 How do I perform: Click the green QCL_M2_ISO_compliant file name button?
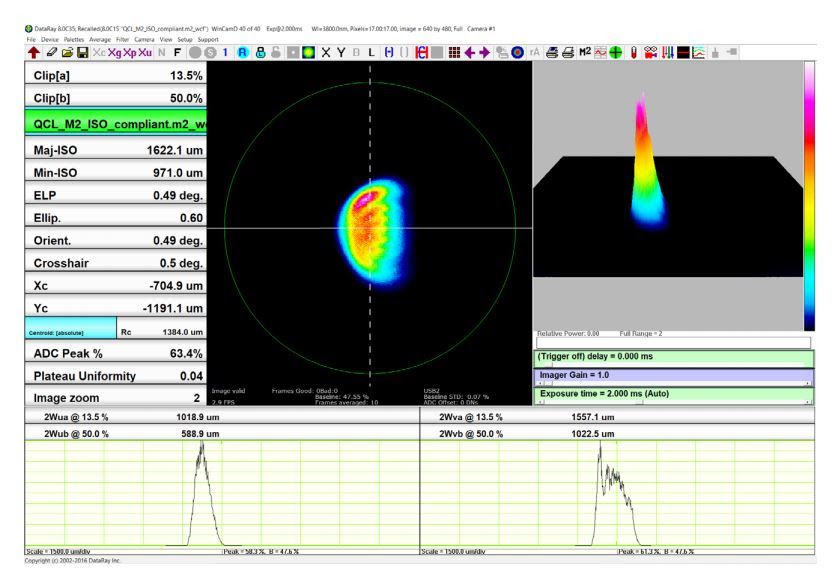tap(116, 123)
